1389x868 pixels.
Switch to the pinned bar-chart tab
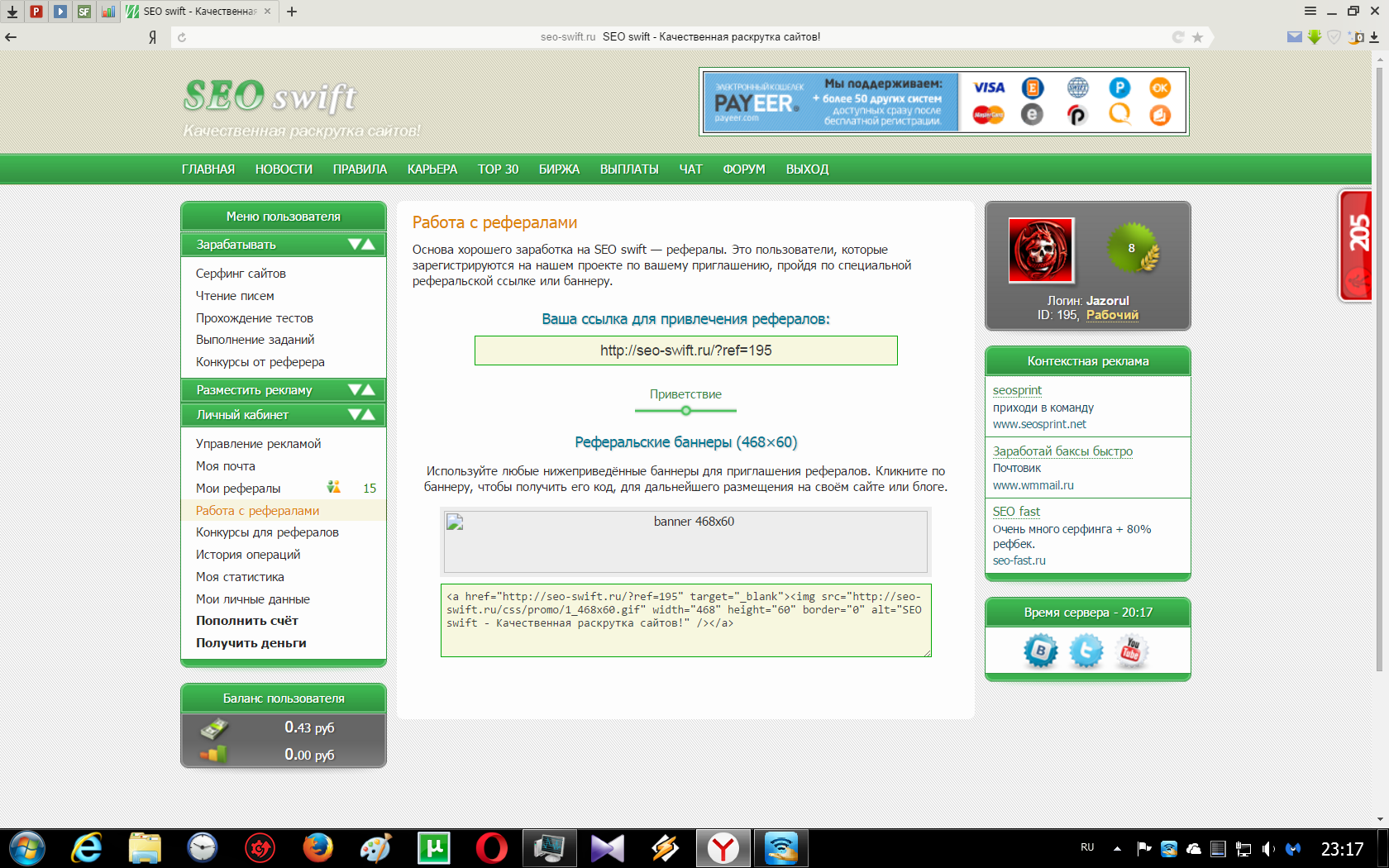tap(108, 12)
